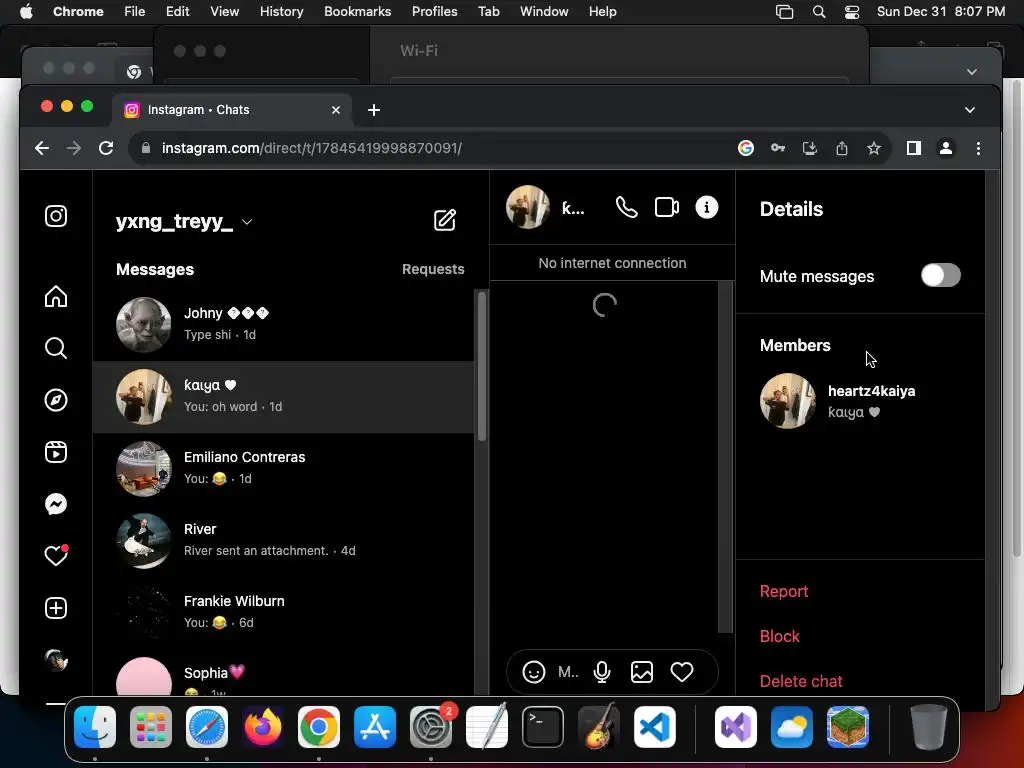Open the Window menu
Viewport: 1024px width, 768px height.
[x=544, y=11]
